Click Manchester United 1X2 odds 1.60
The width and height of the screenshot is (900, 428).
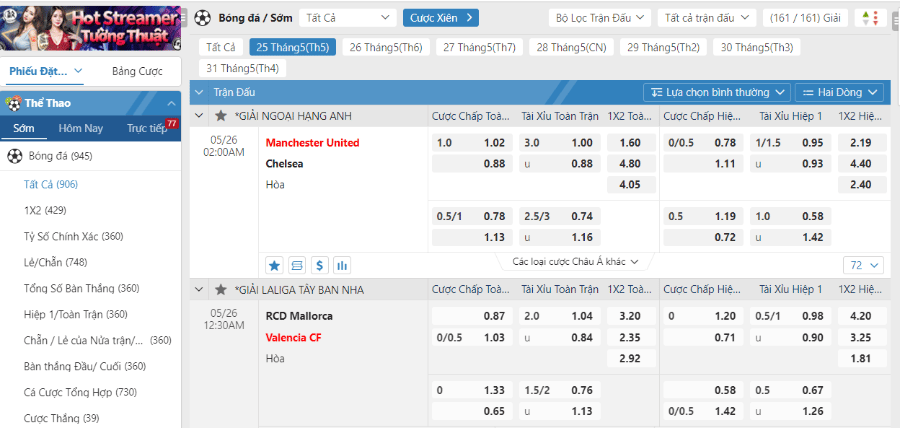629,142
